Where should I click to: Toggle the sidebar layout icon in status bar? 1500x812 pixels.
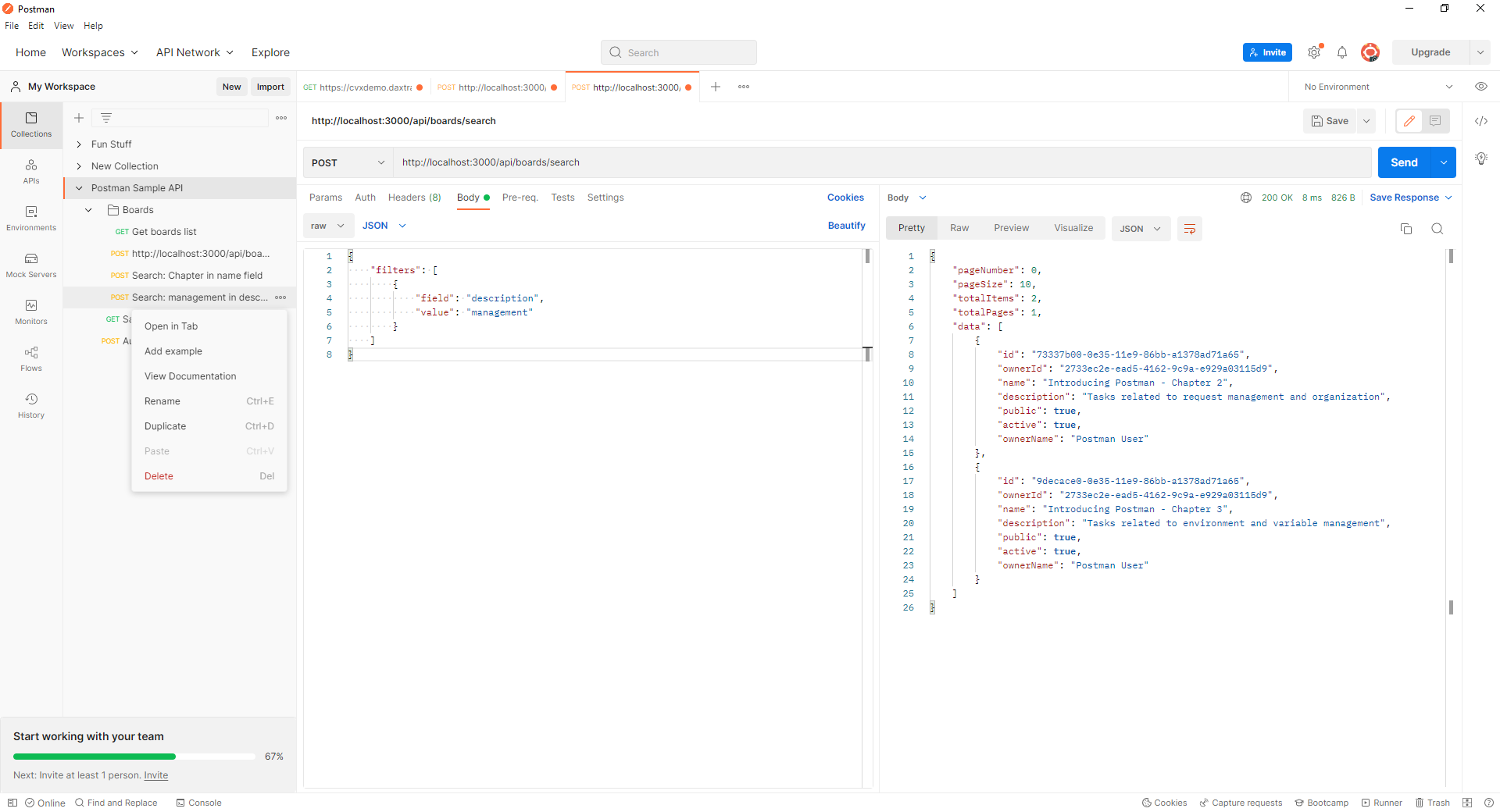pos(12,803)
